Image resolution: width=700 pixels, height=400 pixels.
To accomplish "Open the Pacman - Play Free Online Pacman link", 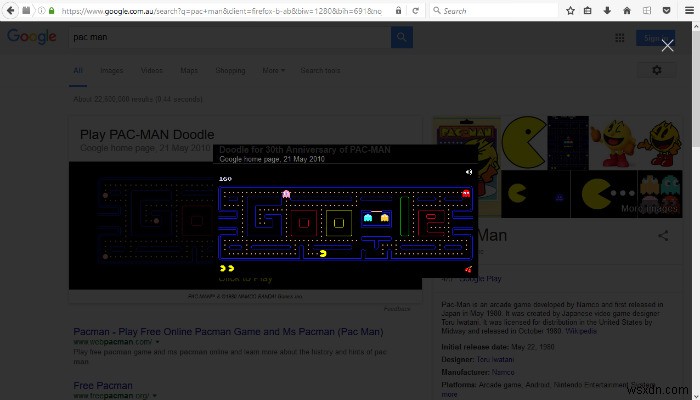I will [228, 332].
